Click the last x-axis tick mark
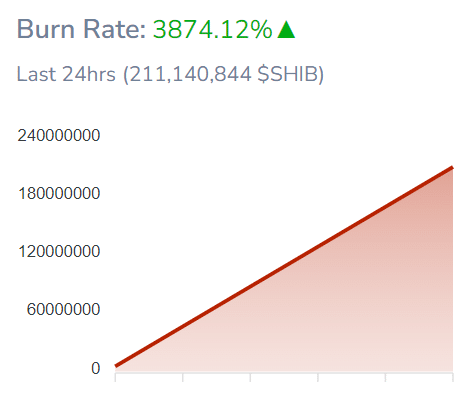Screen dimensions: 475x397 453,377
